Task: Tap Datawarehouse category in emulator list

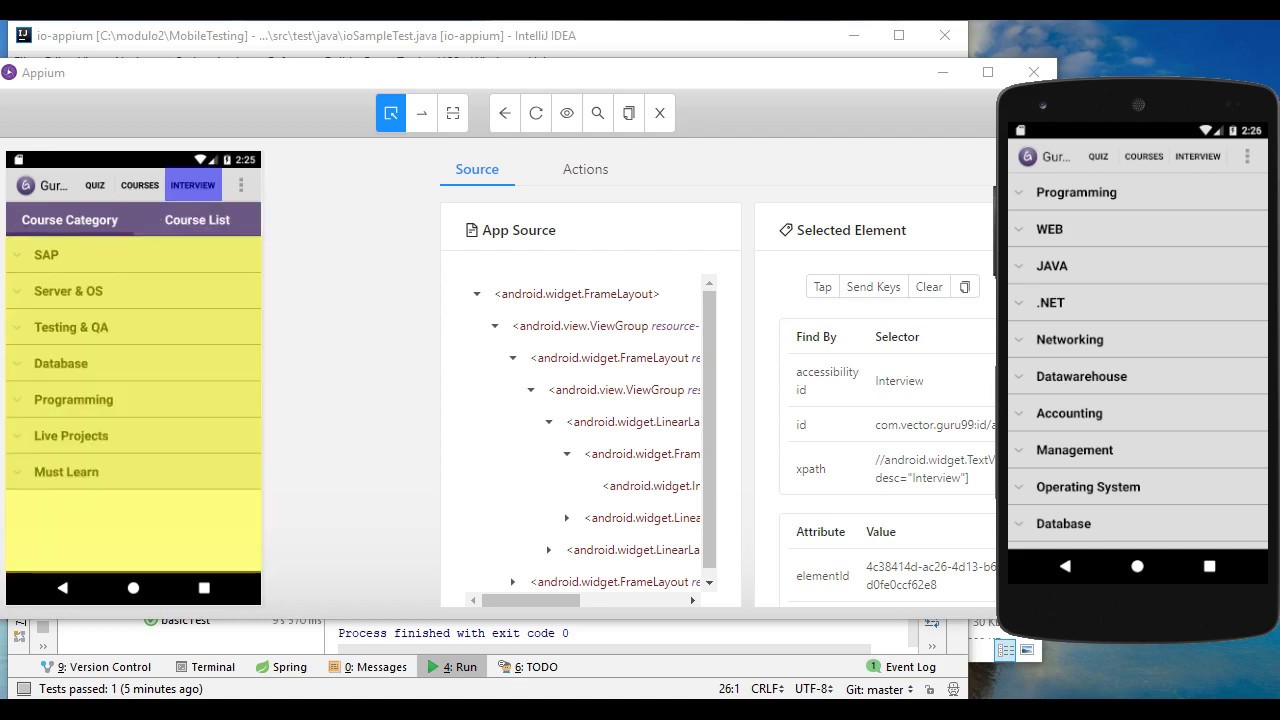Action: (x=1138, y=376)
